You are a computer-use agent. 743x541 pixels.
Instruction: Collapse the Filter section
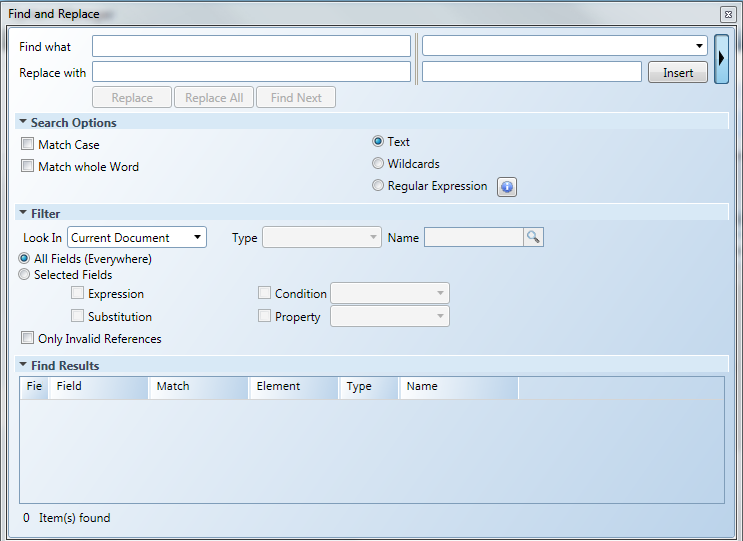[23, 213]
